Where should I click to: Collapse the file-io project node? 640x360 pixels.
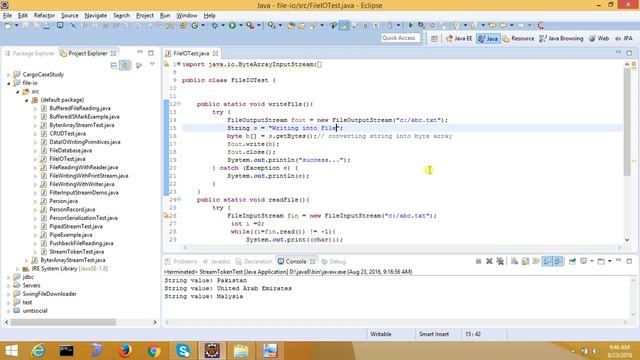click(x=9, y=83)
